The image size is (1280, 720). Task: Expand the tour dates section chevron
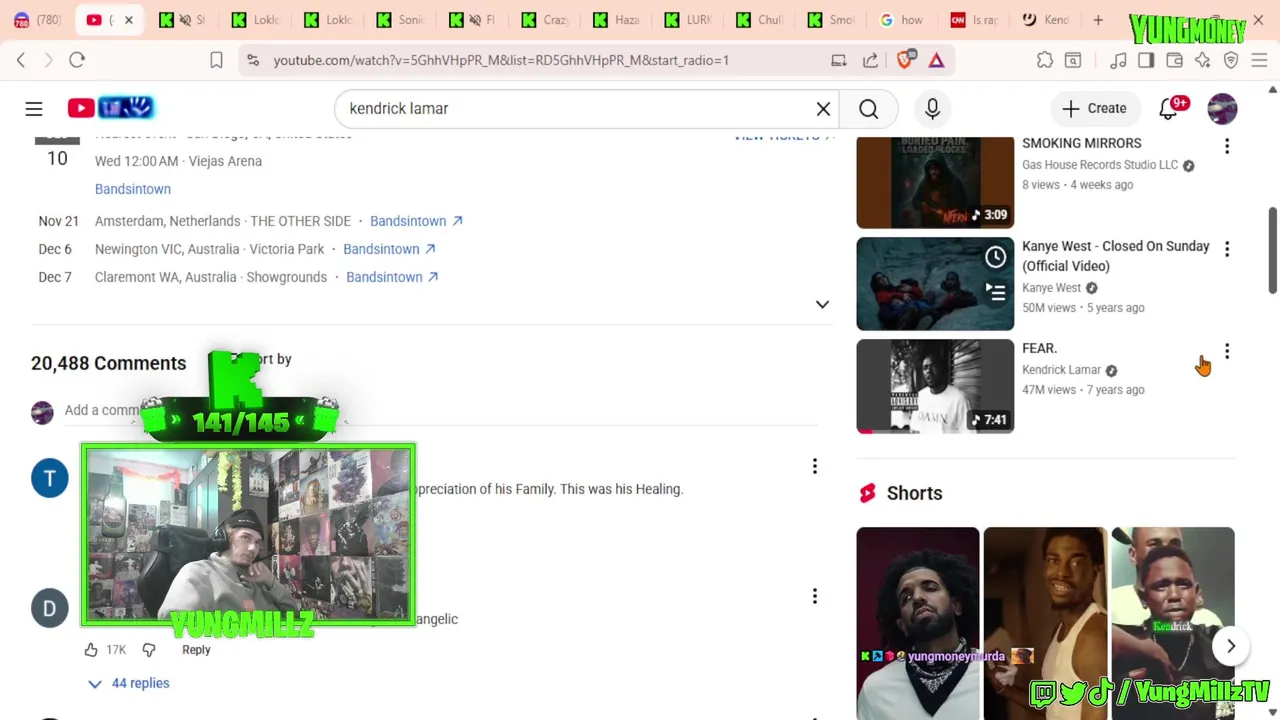822,304
